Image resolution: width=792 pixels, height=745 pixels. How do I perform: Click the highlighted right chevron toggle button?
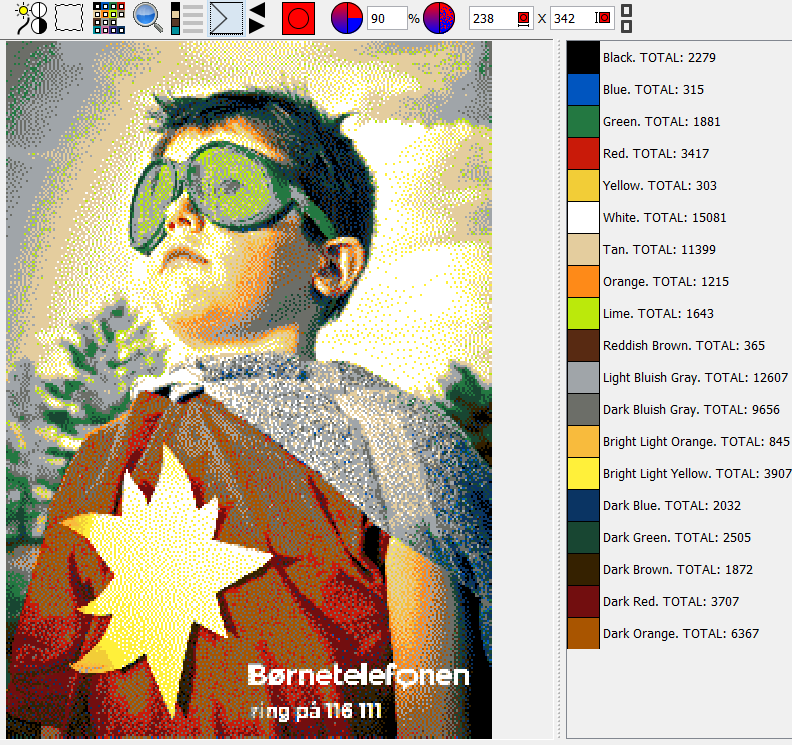click(x=226, y=19)
